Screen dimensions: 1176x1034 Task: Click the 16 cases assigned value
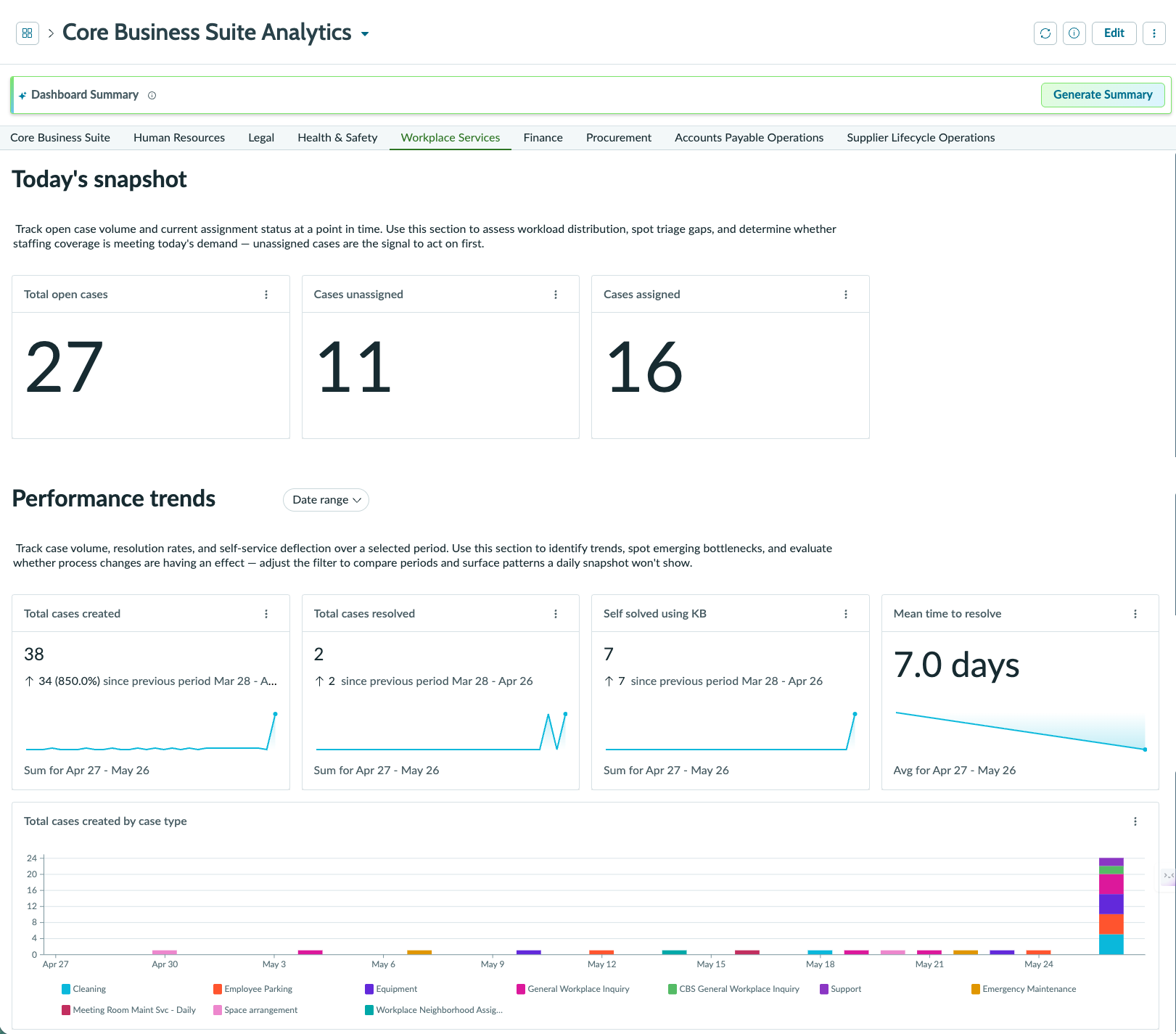pos(645,368)
